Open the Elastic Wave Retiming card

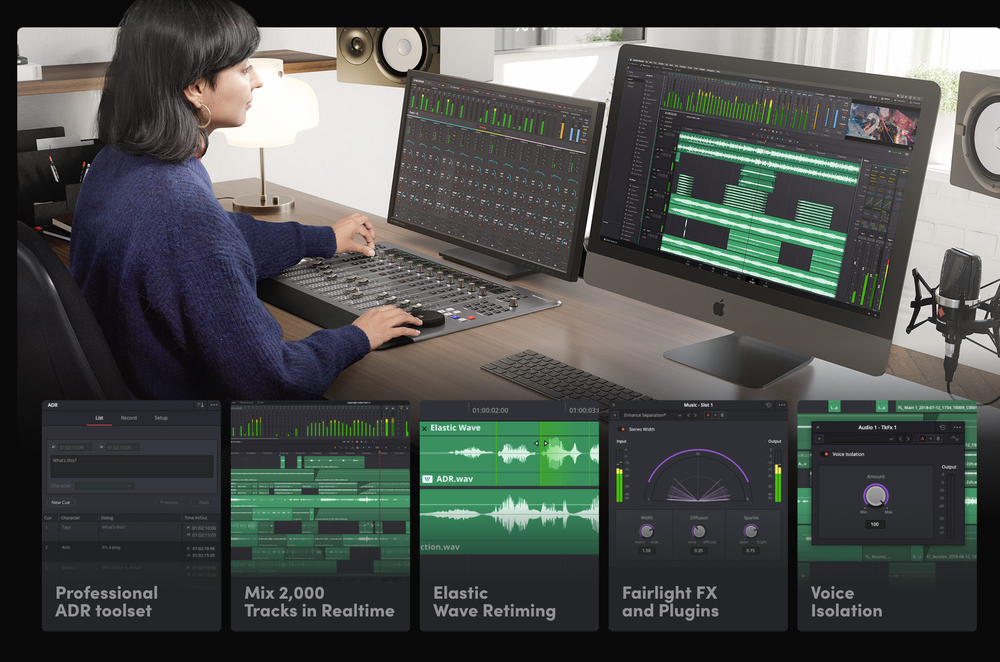[x=509, y=516]
